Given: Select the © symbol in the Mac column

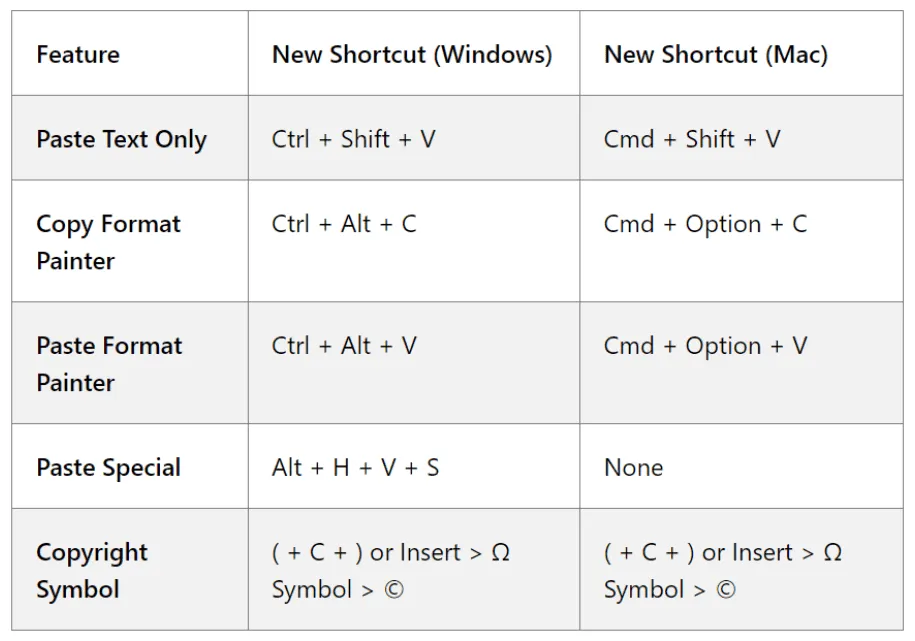Looking at the screenshot, I should coord(725,589).
